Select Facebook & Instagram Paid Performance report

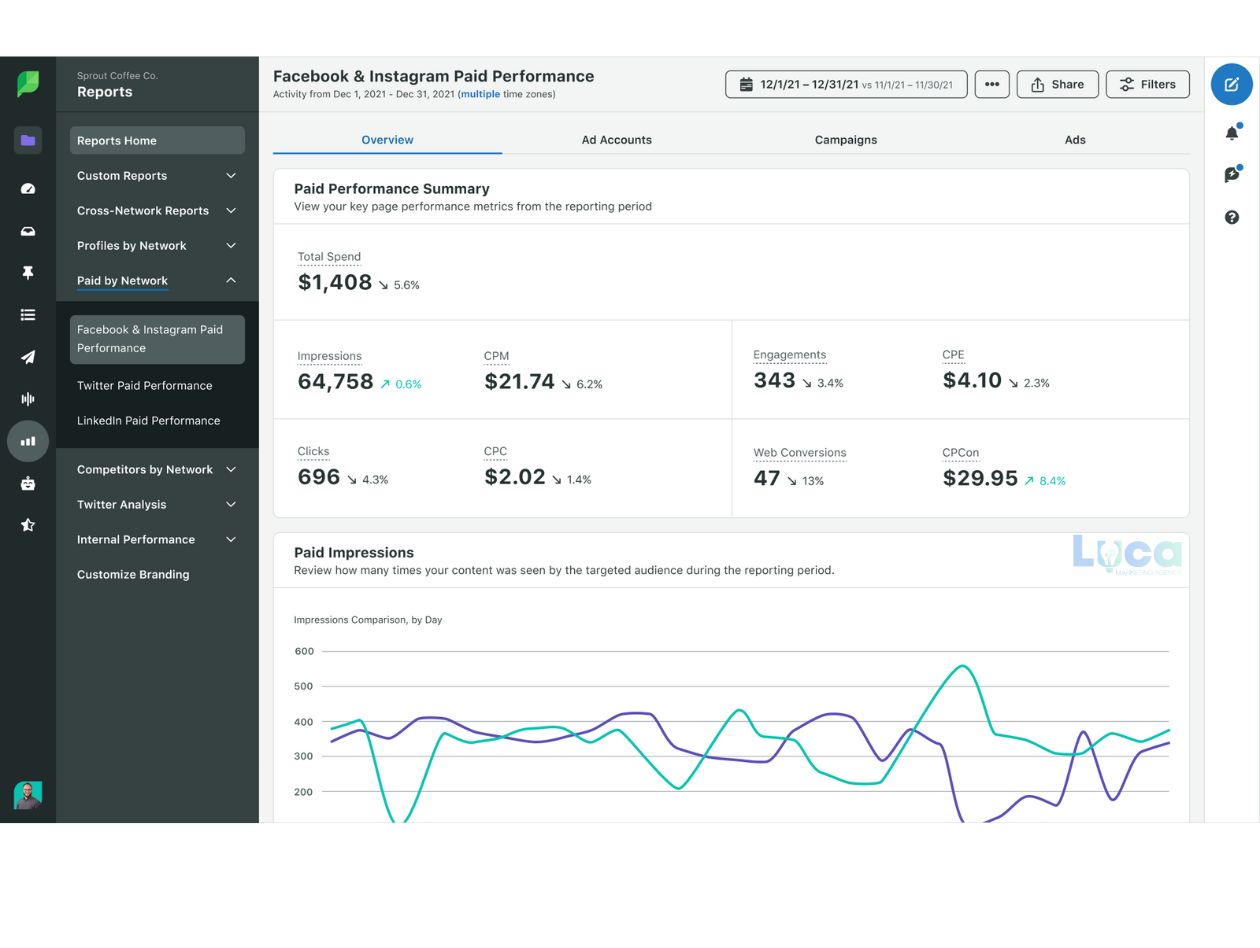coord(157,339)
